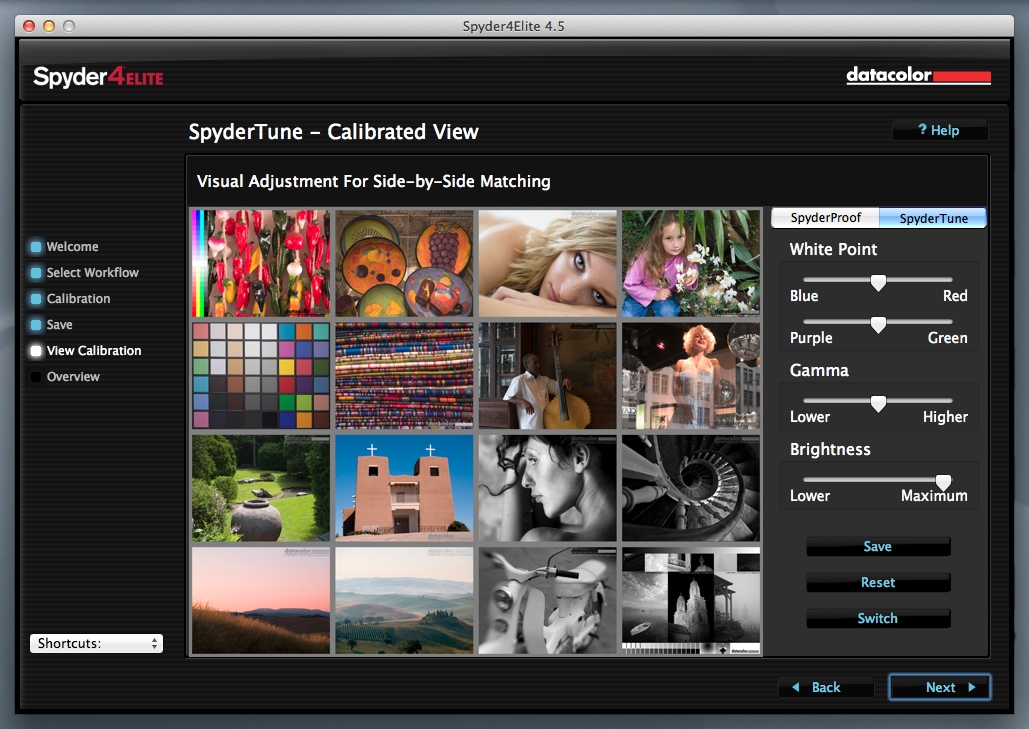Click the Gamma slider handle
Image resolution: width=1029 pixels, height=729 pixels.
pos(878,403)
